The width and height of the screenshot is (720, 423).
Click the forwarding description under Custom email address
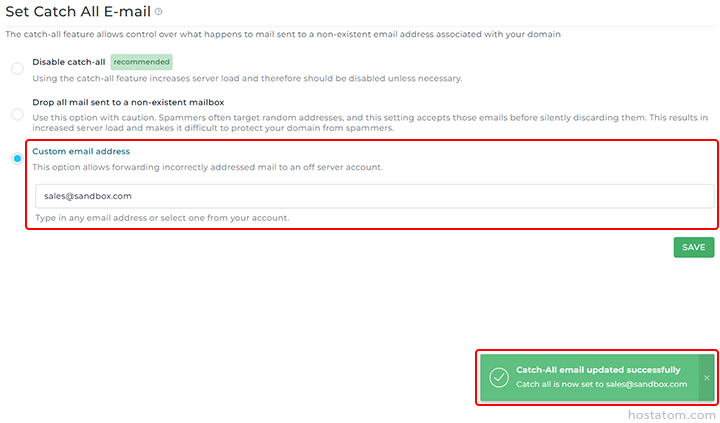click(x=207, y=166)
